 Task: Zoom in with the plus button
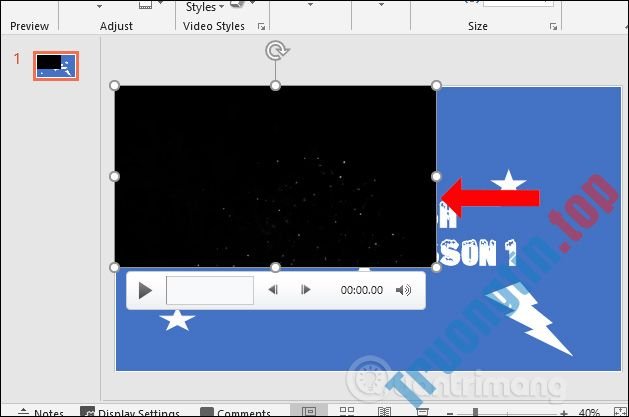(x=564, y=413)
